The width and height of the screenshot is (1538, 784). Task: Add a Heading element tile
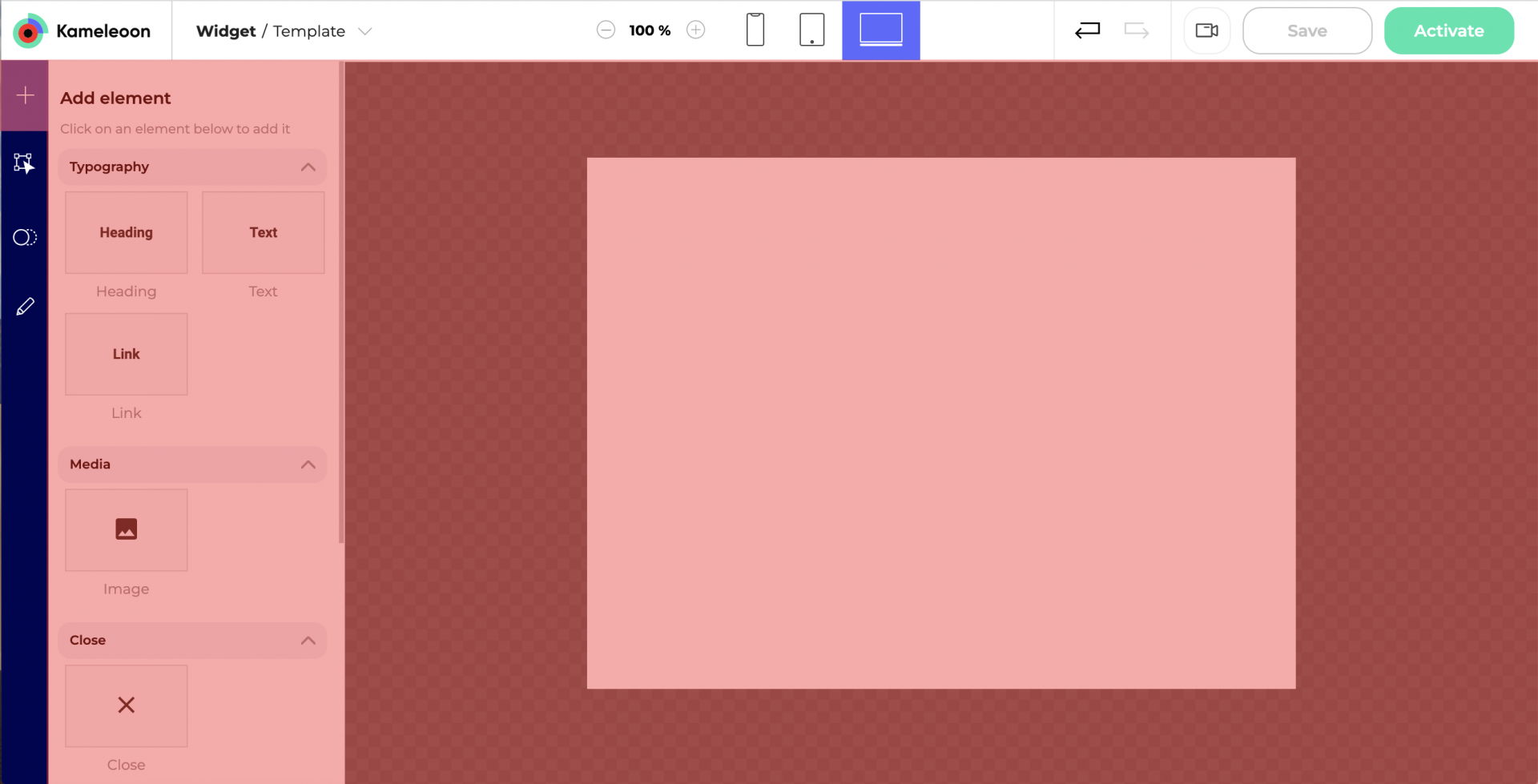[127, 232]
